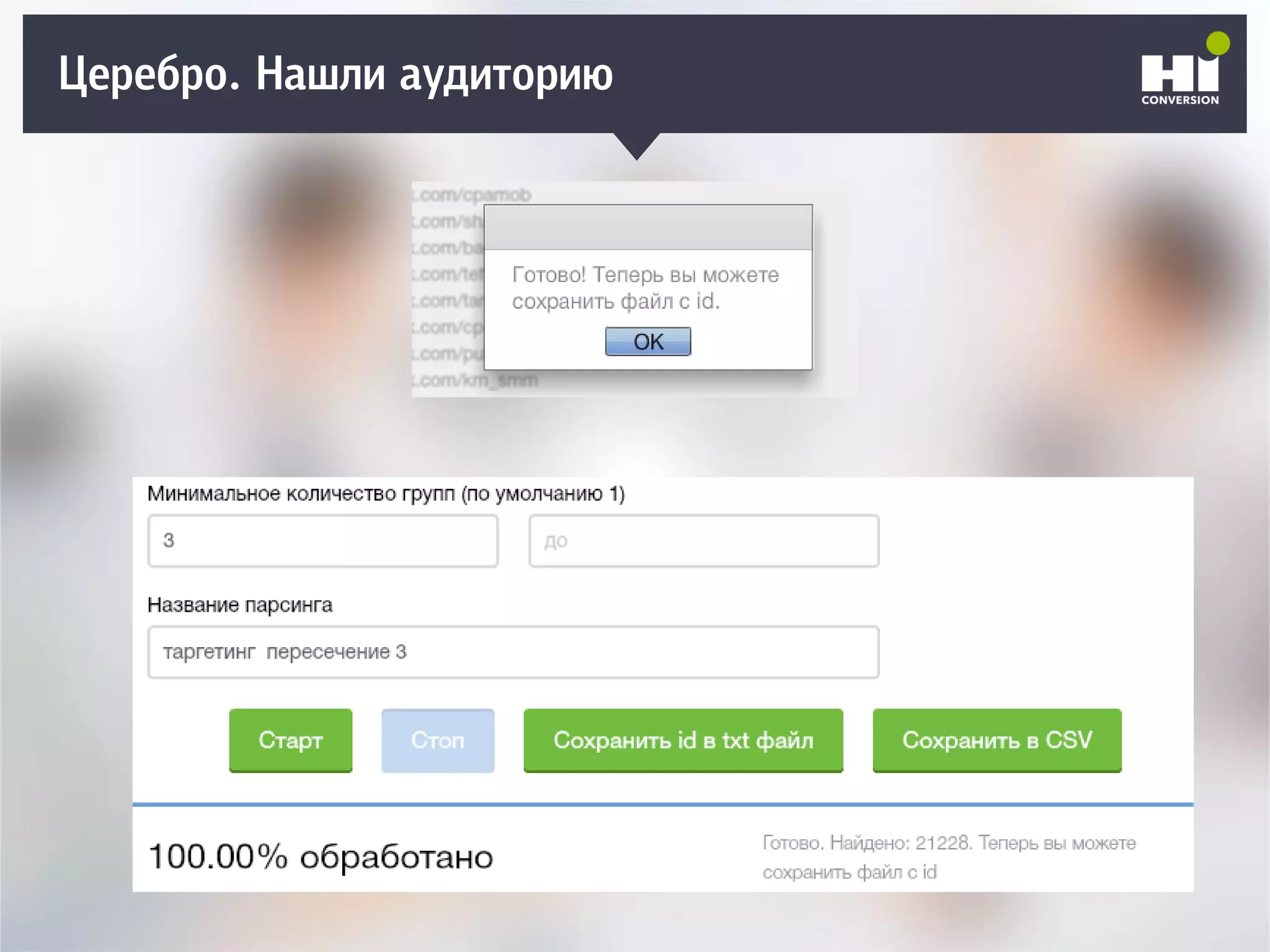This screenshot has width=1270, height=952.
Task: Click the 'Готово. Найдено: 21228' status message
Action: 949,857
